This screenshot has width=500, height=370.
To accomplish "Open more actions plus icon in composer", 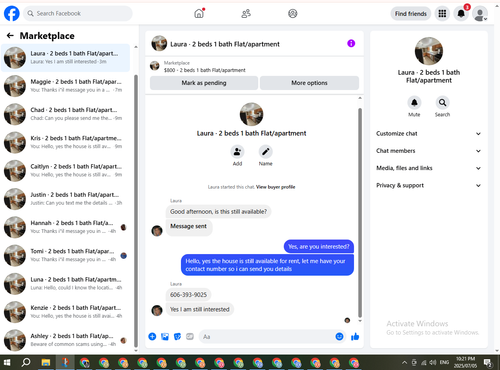I will point(152,337).
